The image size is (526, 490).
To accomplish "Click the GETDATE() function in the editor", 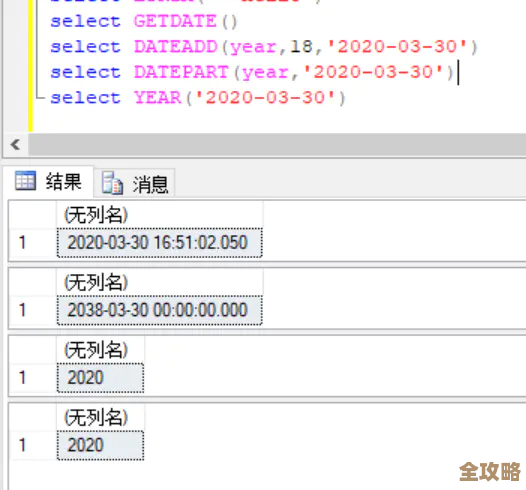I will pyautogui.click(x=186, y=22).
